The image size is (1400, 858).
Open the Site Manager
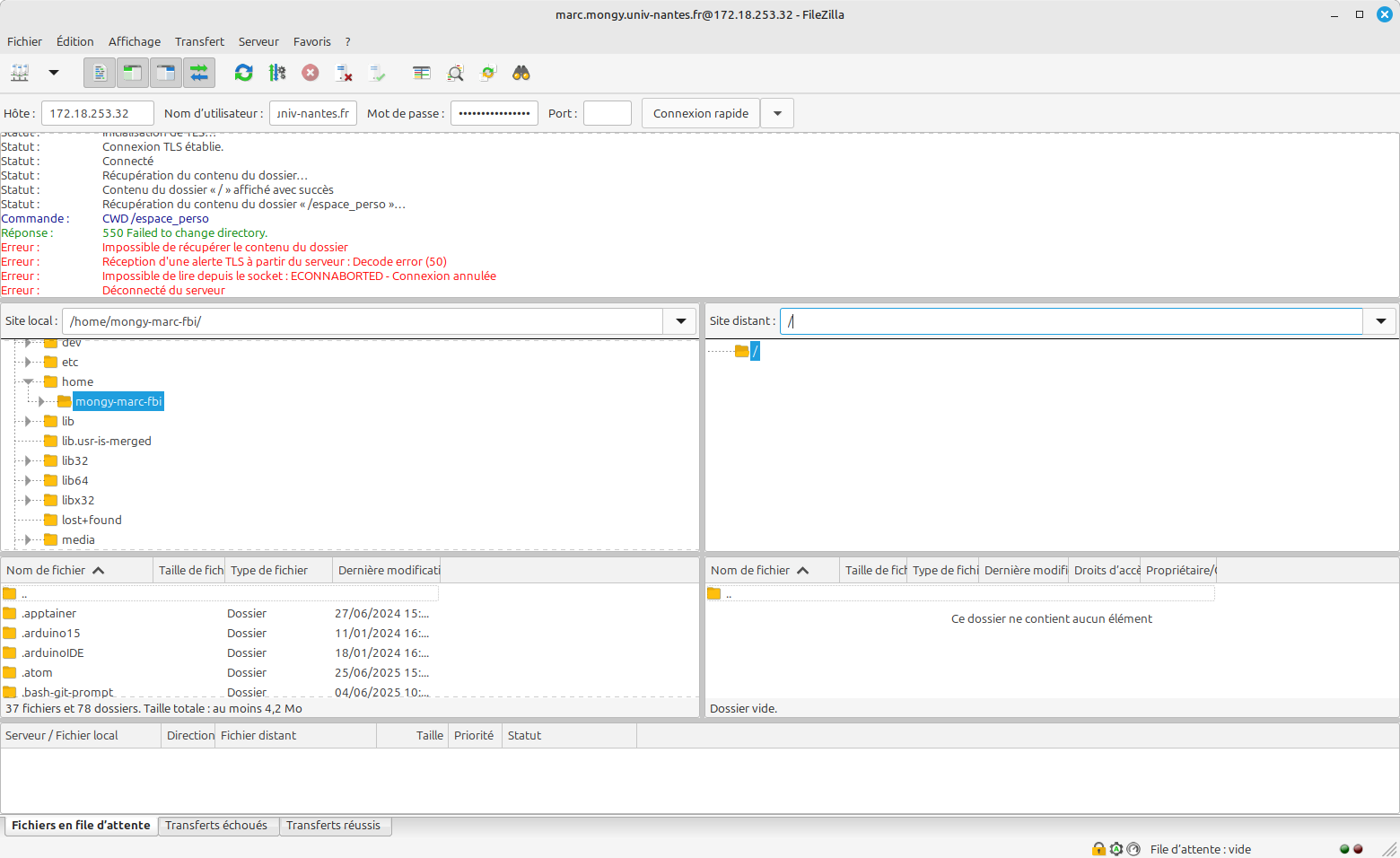point(20,73)
